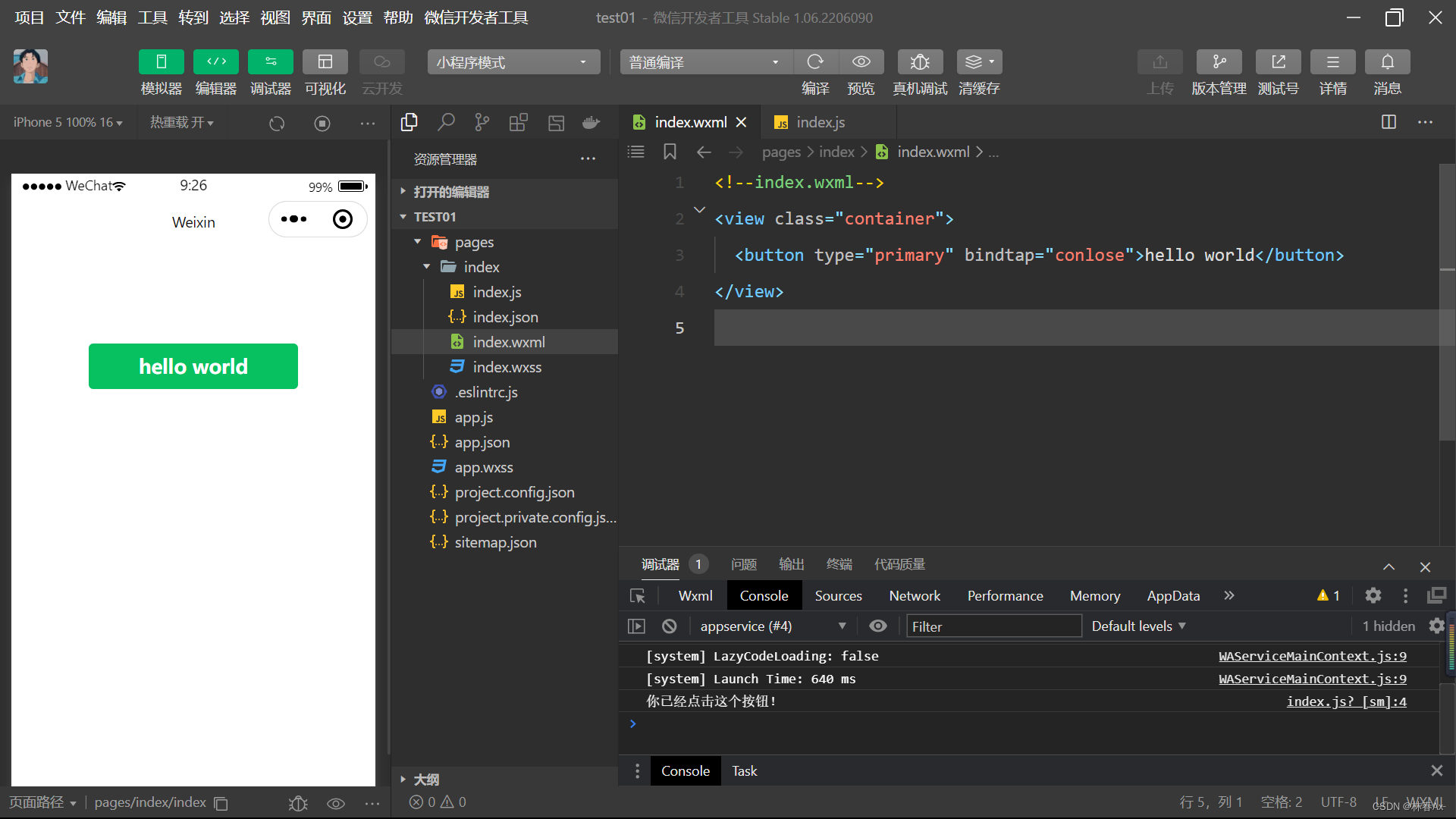Open the Network devtools tab

pos(914,596)
